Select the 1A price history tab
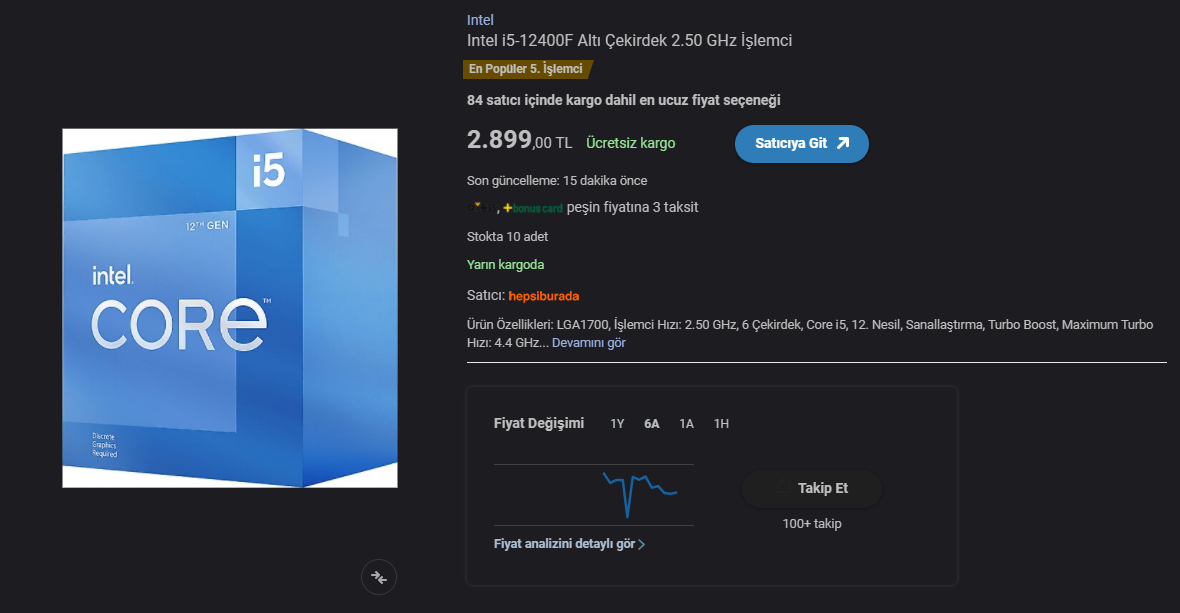The image size is (1180, 613). (x=686, y=424)
